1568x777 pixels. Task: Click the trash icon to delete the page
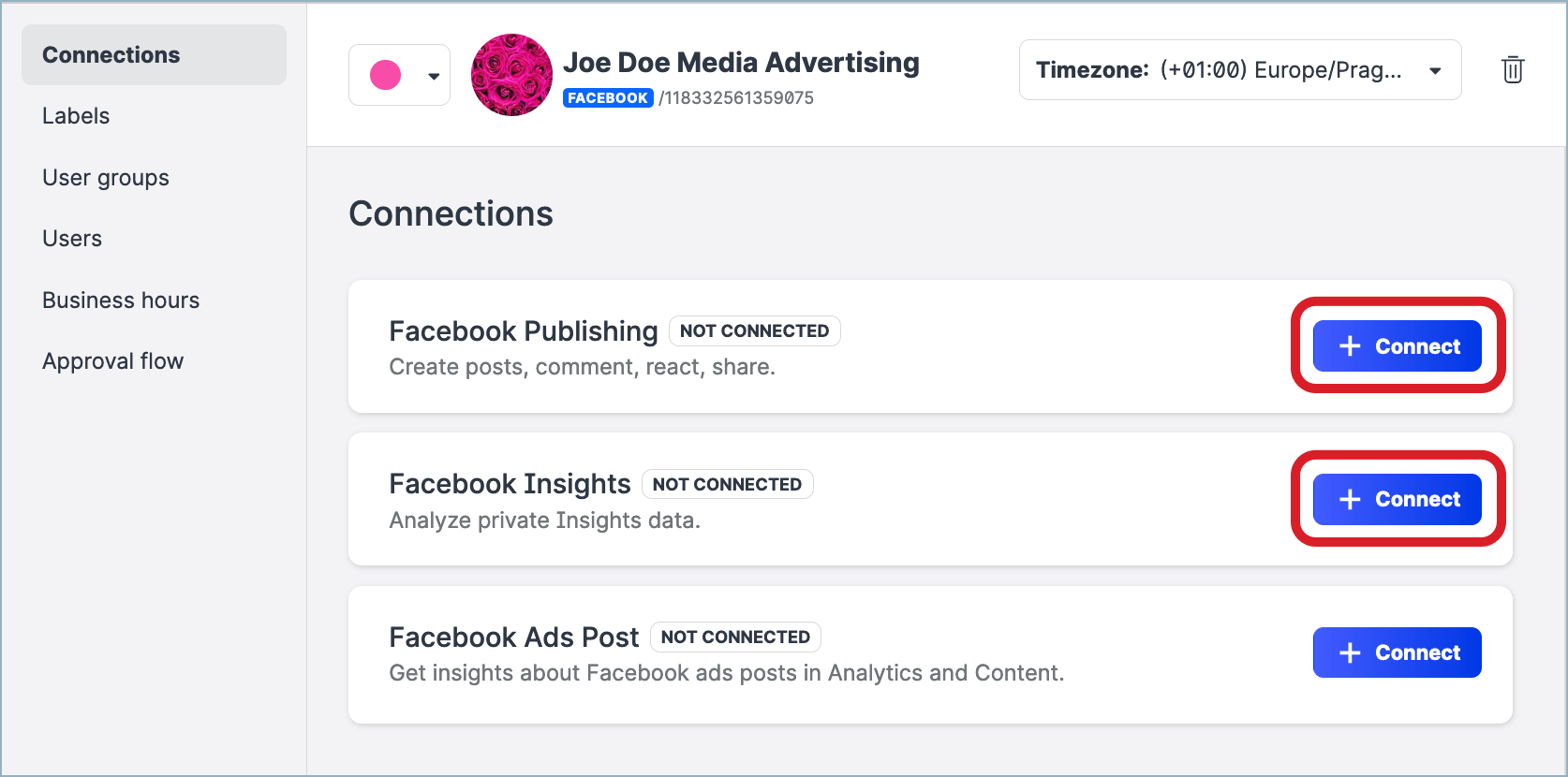tap(1512, 69)
